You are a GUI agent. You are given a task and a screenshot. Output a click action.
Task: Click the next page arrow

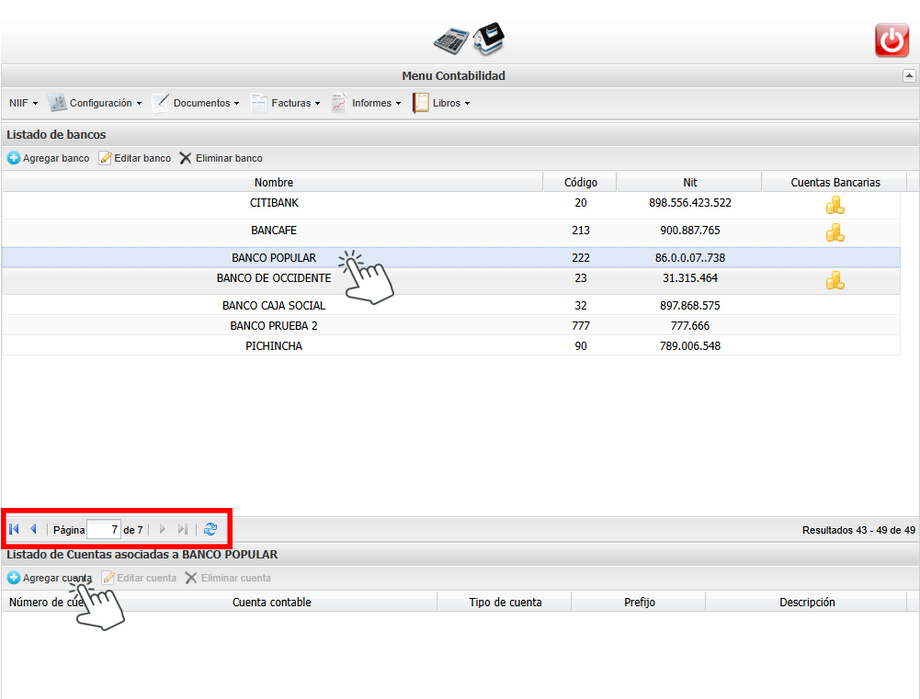[x=163, y=529]
